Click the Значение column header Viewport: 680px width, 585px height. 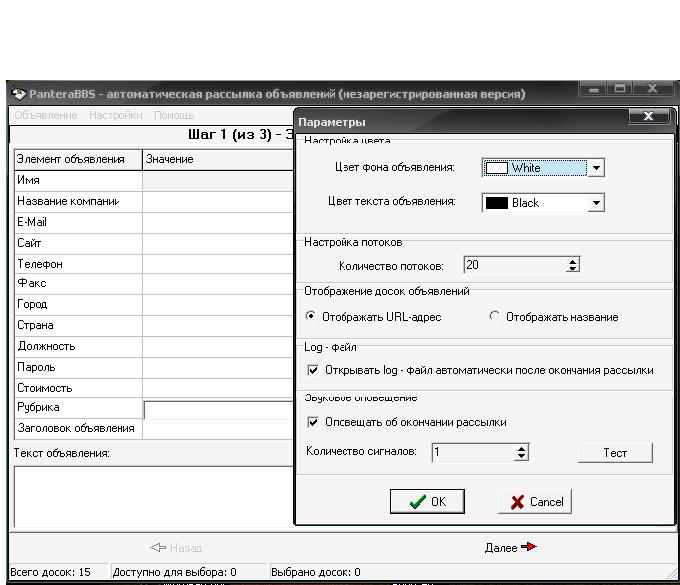(x=218, y=160)
